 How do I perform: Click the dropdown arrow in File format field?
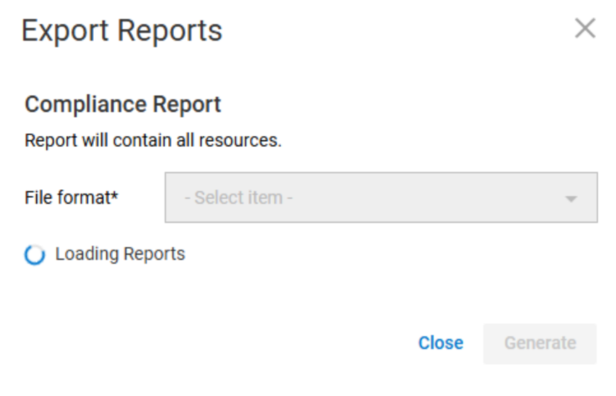pos(571,199)
